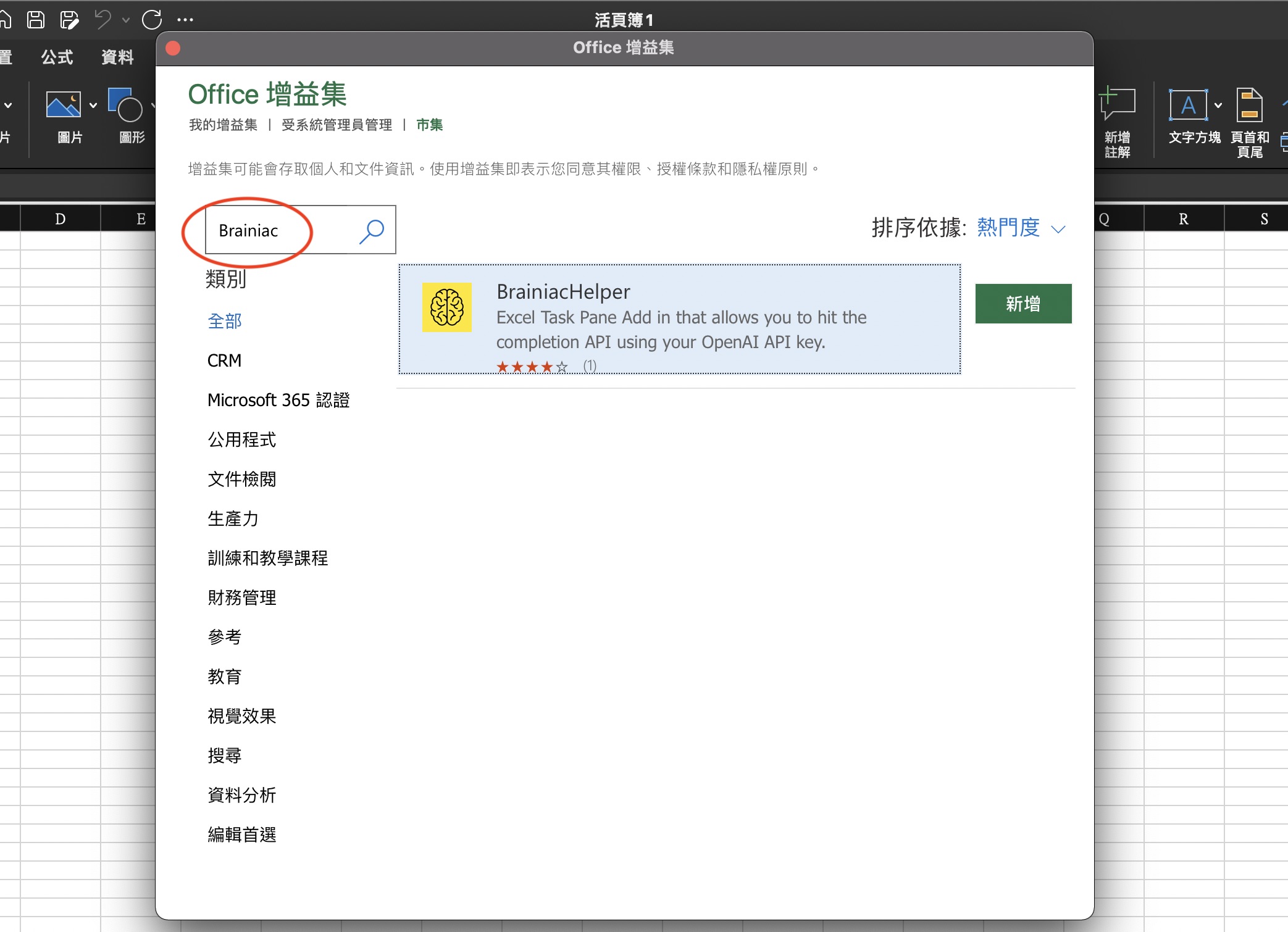Viewport: 1288px width, 932px height.
Task: Switch to 受系統管理員管理 tab
Action: [x=337, y=125]
